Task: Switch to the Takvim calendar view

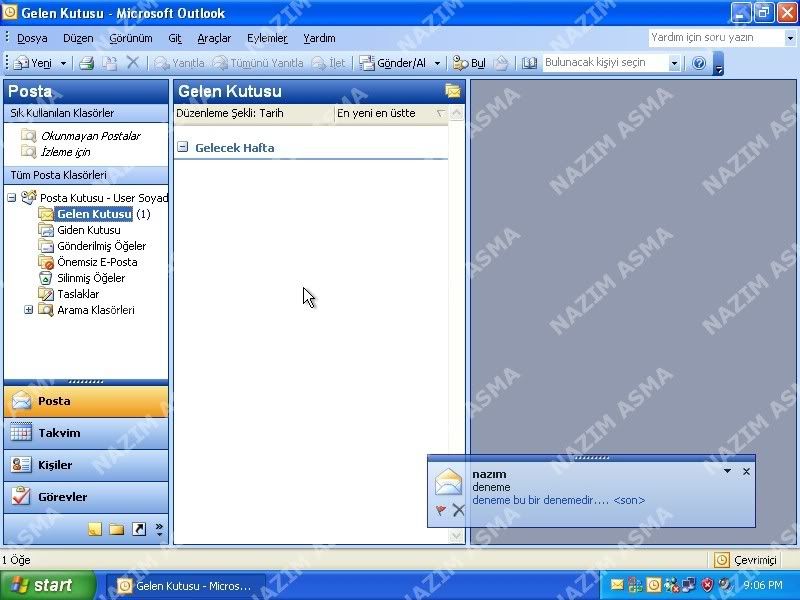Action: click(86, 433)
